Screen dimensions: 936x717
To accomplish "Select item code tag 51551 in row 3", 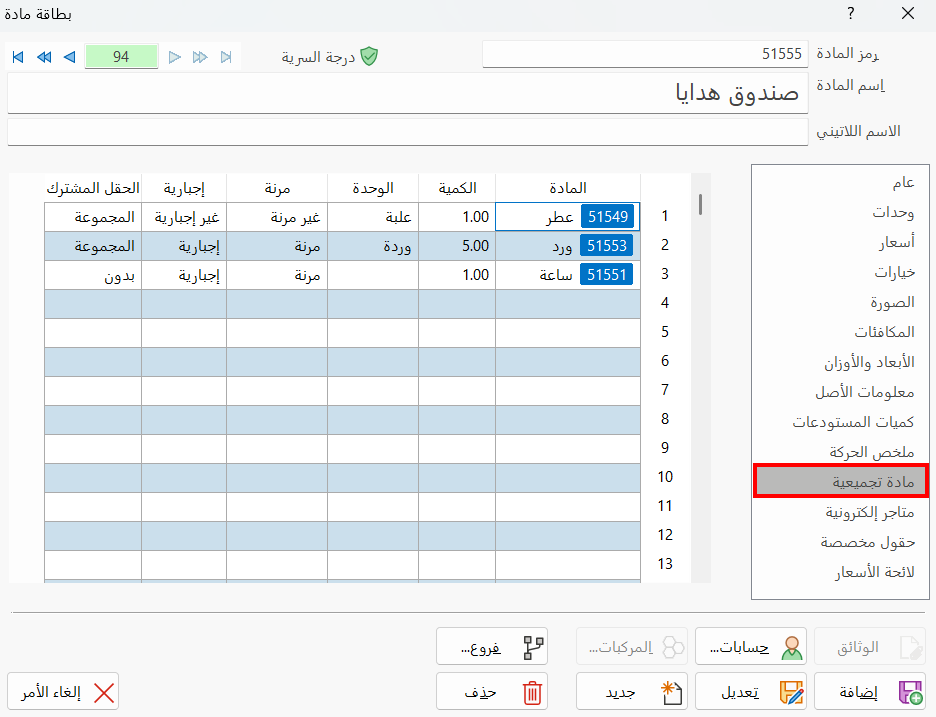I will click(x=606, y=275).
